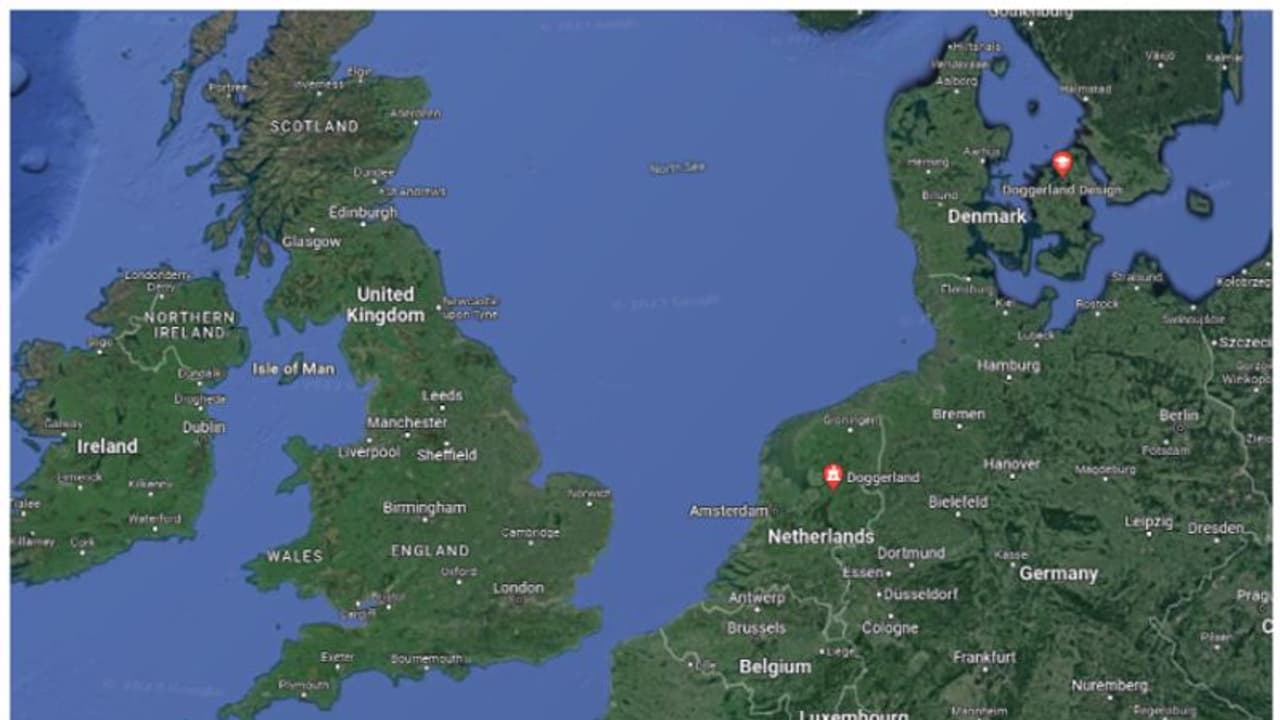The image size is (1280, 720).
Task: Click the Manchester city label
Action: [x=407, y=423]
